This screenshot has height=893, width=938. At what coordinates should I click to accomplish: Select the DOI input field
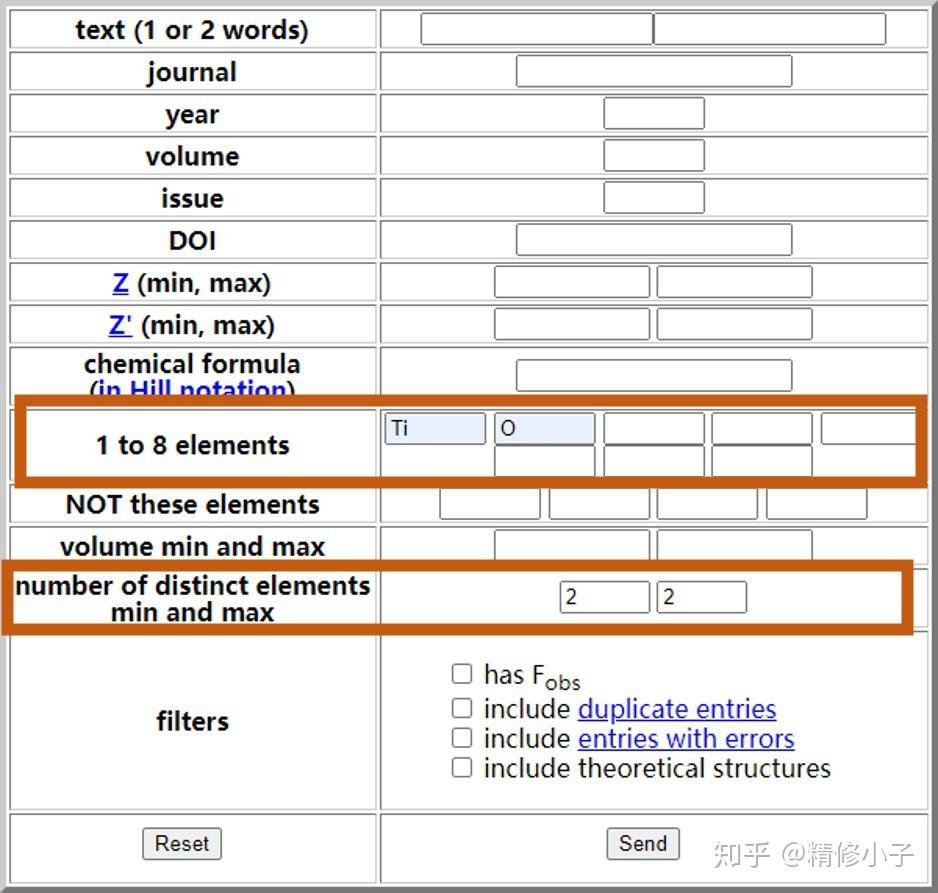coord(653,240)
